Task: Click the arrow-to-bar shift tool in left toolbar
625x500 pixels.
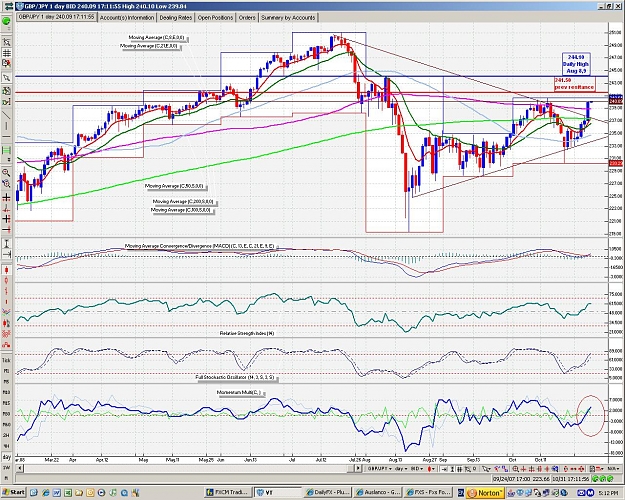Action: coord(6,254)
